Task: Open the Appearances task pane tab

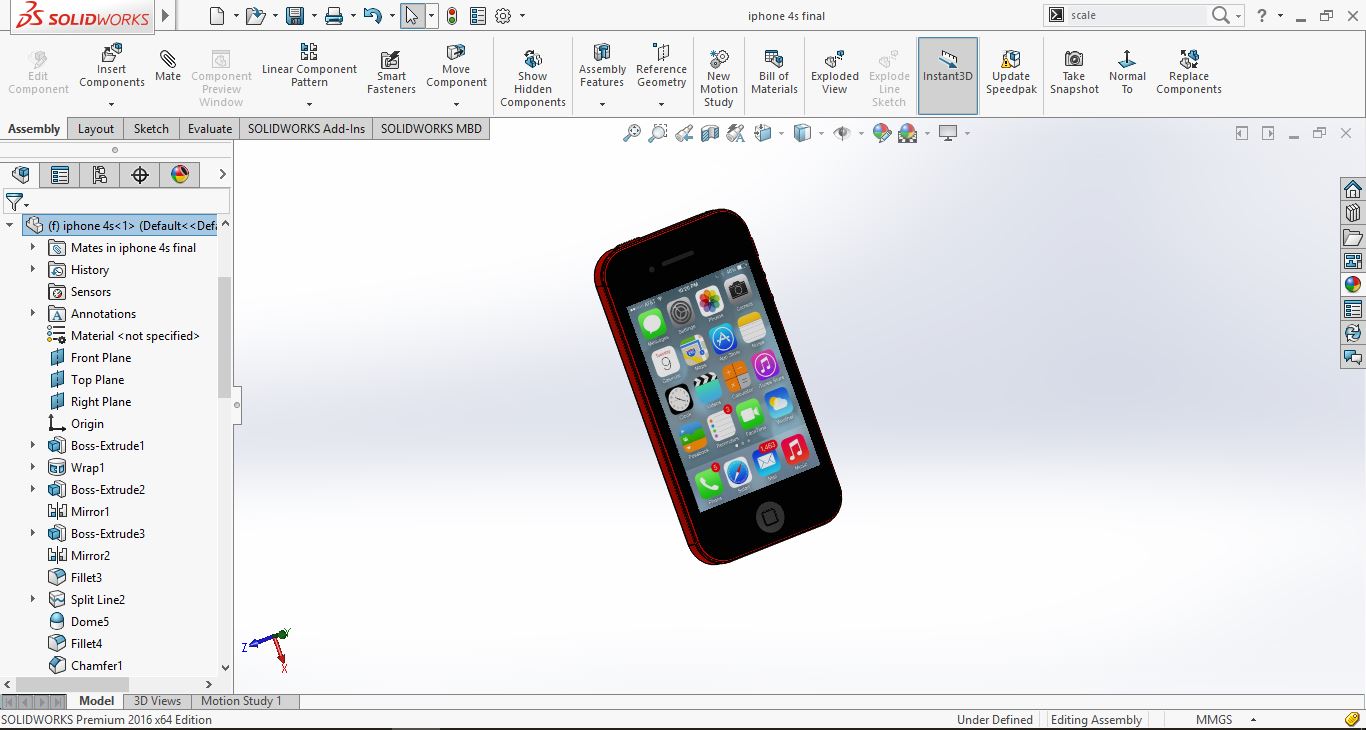Action: click(1353, 284)
